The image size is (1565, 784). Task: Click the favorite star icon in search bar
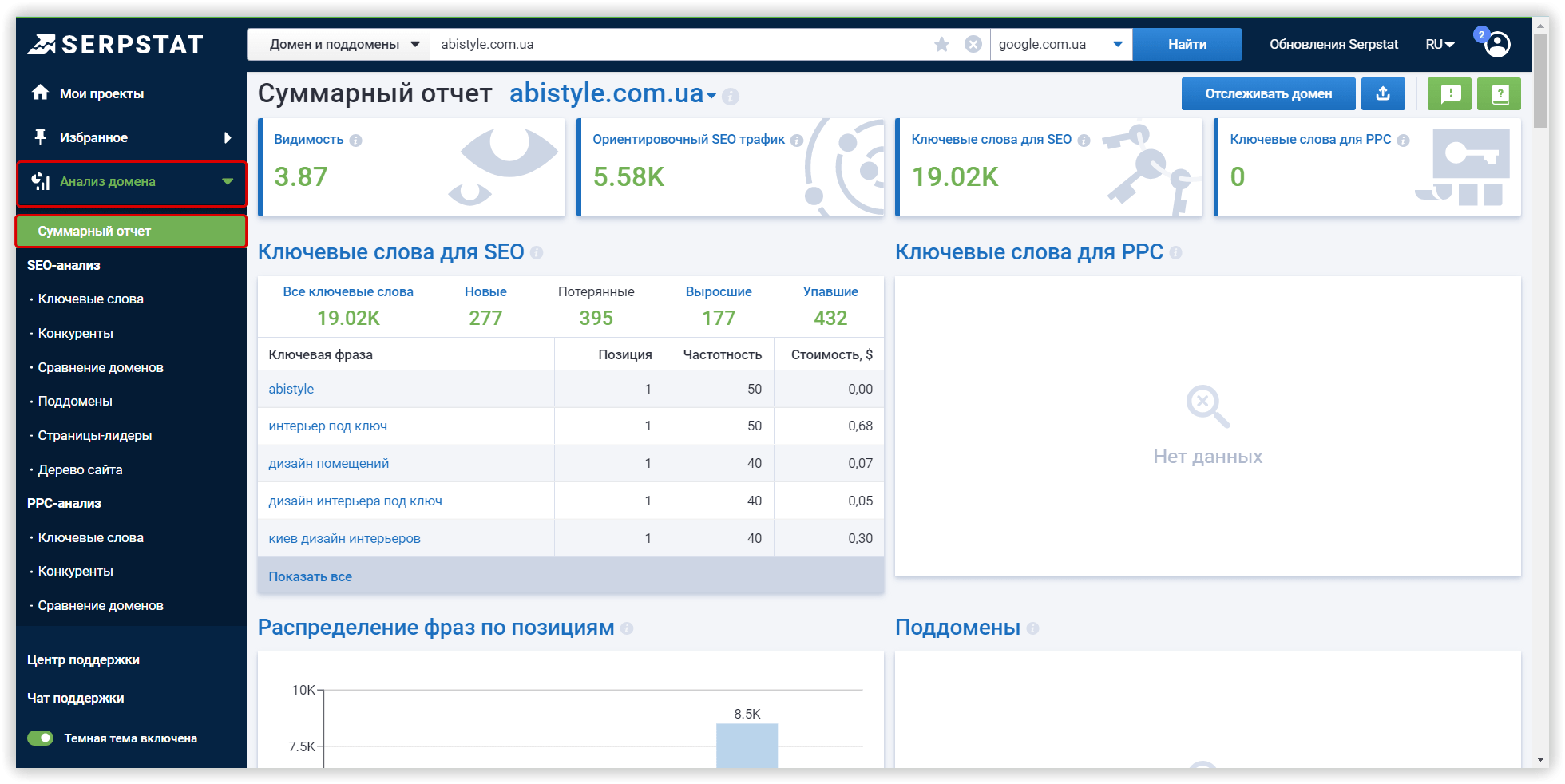tap(942, 45)
